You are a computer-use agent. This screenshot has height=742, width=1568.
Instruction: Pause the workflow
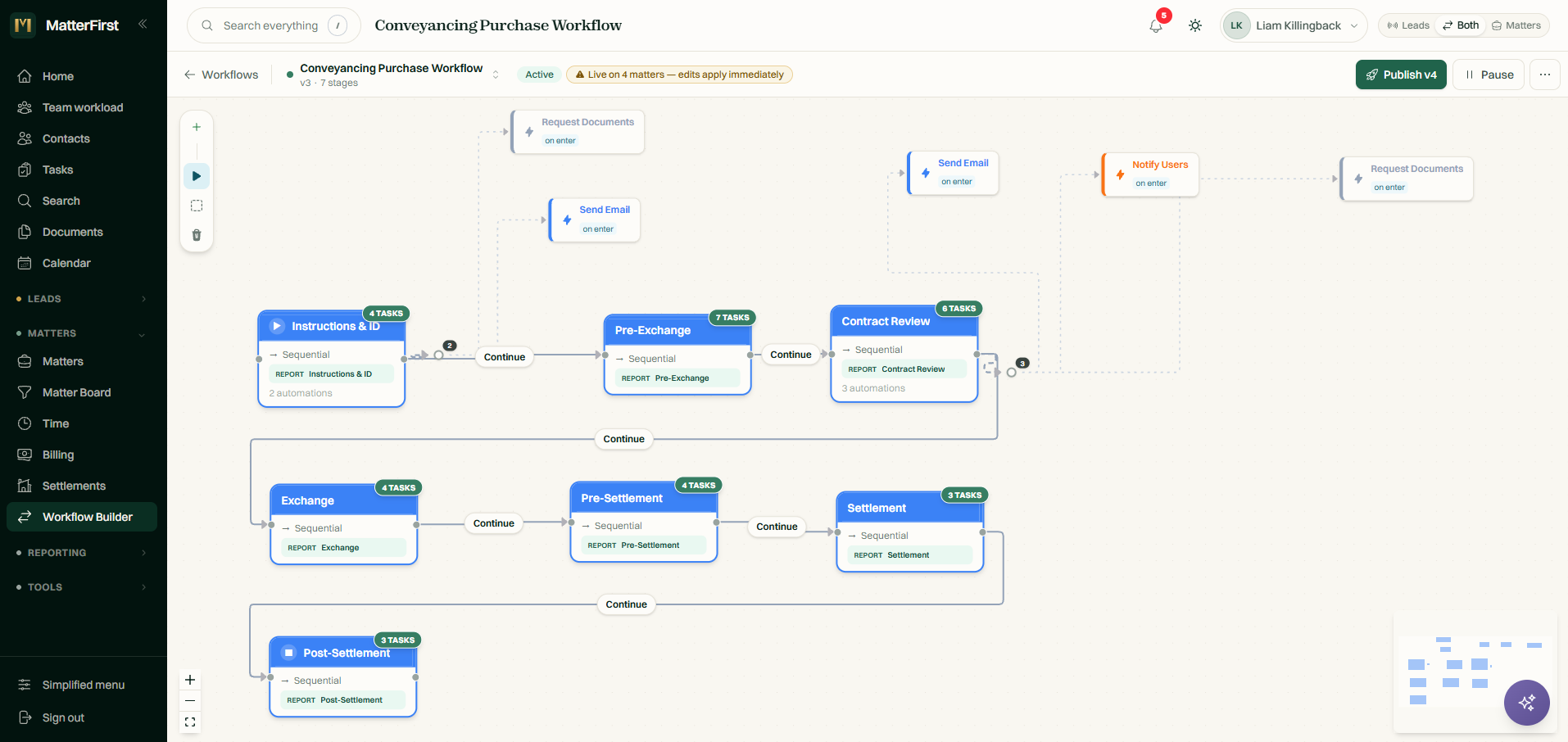point(1489,75)
